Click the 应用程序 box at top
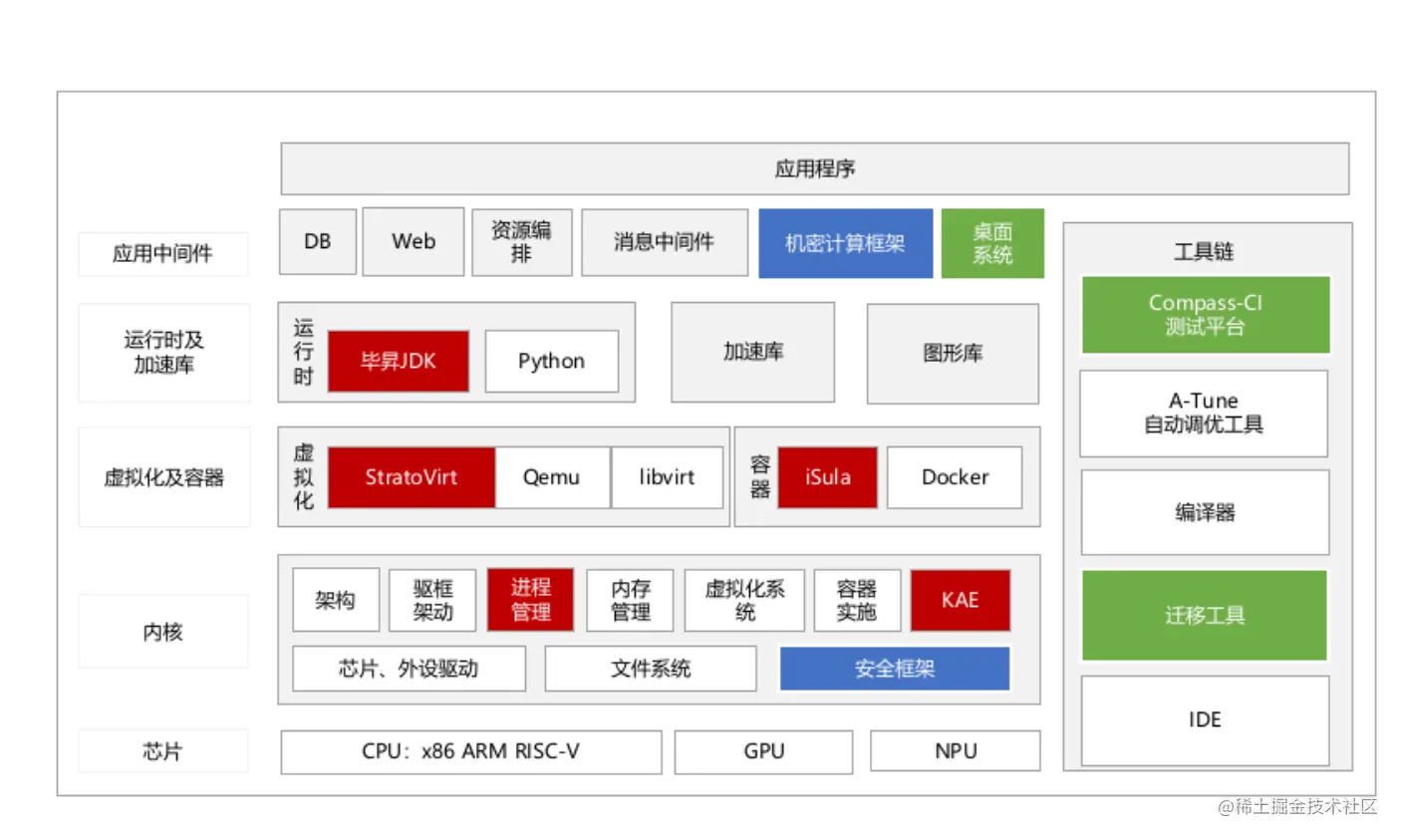Image resolution: width=1401 pixels, height=840 pixels. [x=814, y=168]
